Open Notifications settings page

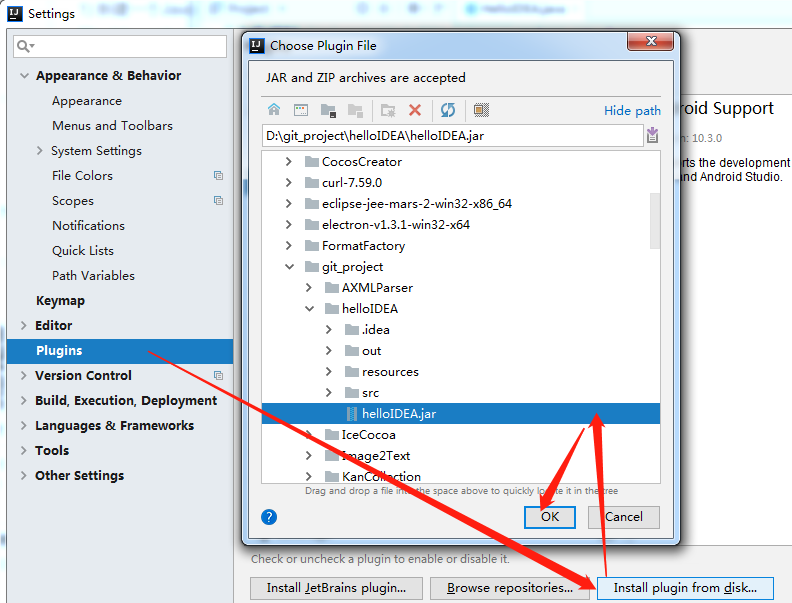(88, 225)
